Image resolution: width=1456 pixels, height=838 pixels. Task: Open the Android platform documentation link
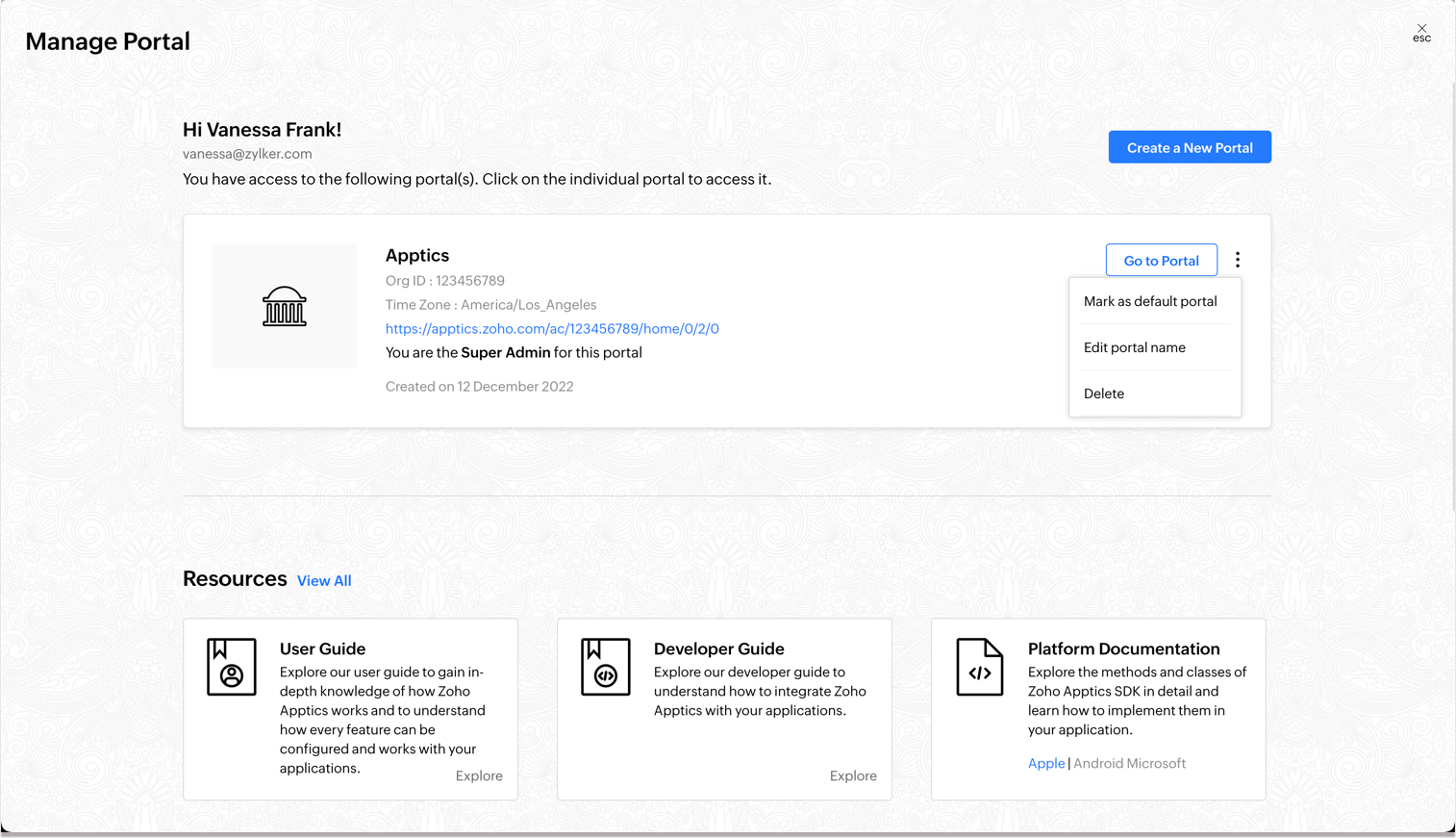coord(1099,763)
